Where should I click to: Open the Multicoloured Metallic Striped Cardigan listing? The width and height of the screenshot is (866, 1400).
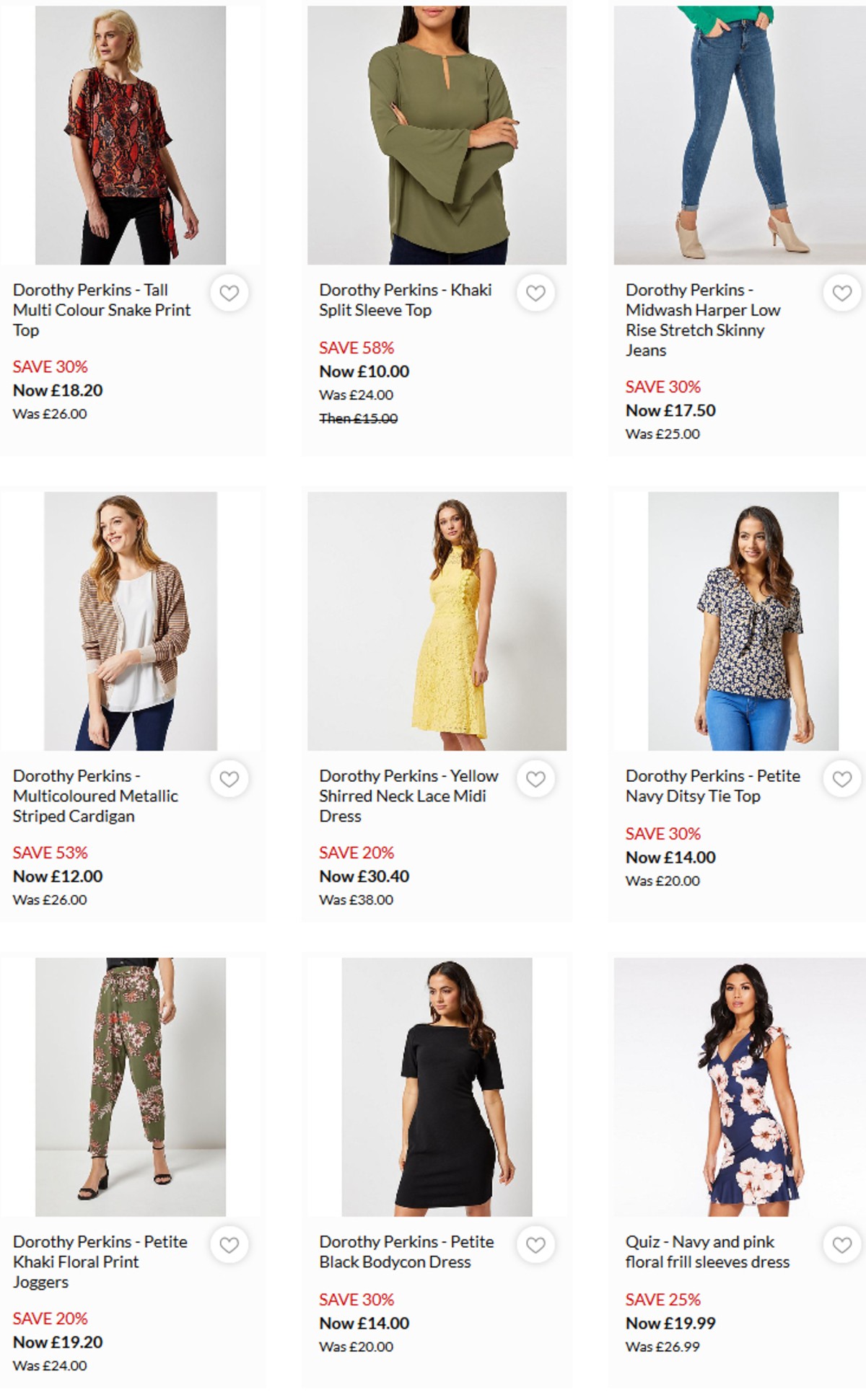coord(95,796)
